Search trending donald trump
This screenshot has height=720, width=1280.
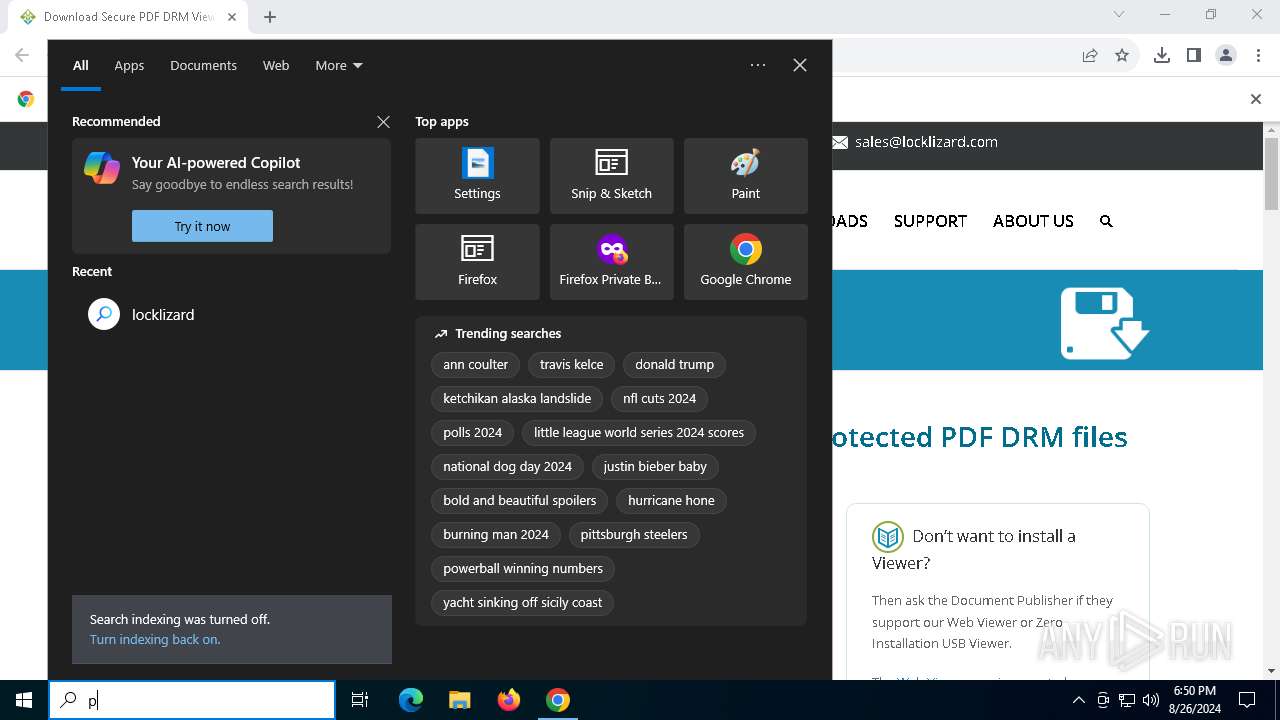tap(674, 365)
